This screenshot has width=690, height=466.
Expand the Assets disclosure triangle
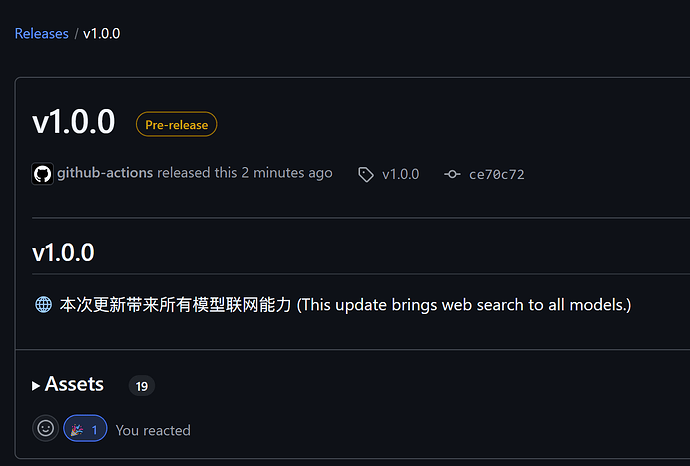(36, 386)
